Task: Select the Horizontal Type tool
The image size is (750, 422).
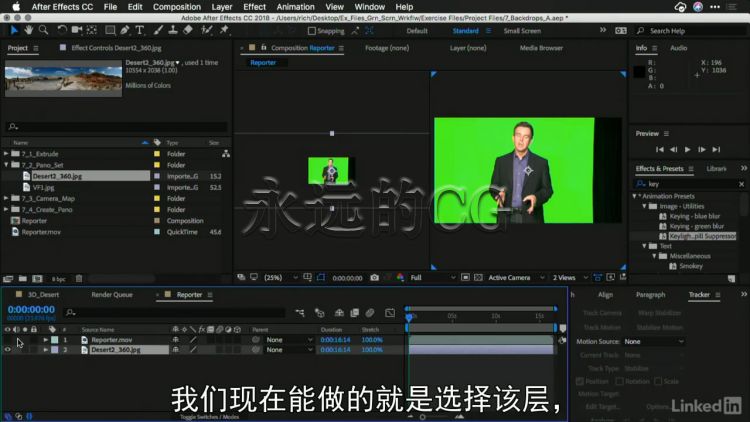Action: click(x=140, y=31)
